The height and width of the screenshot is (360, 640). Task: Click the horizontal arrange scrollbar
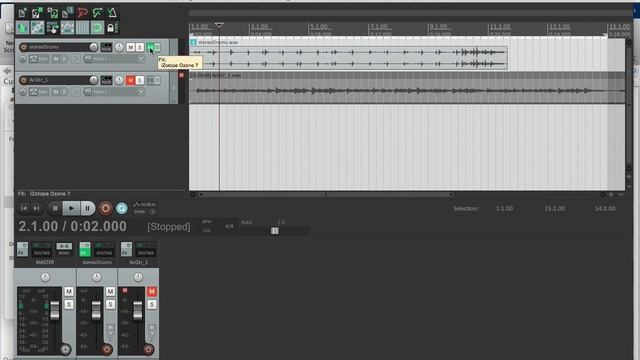326,195
